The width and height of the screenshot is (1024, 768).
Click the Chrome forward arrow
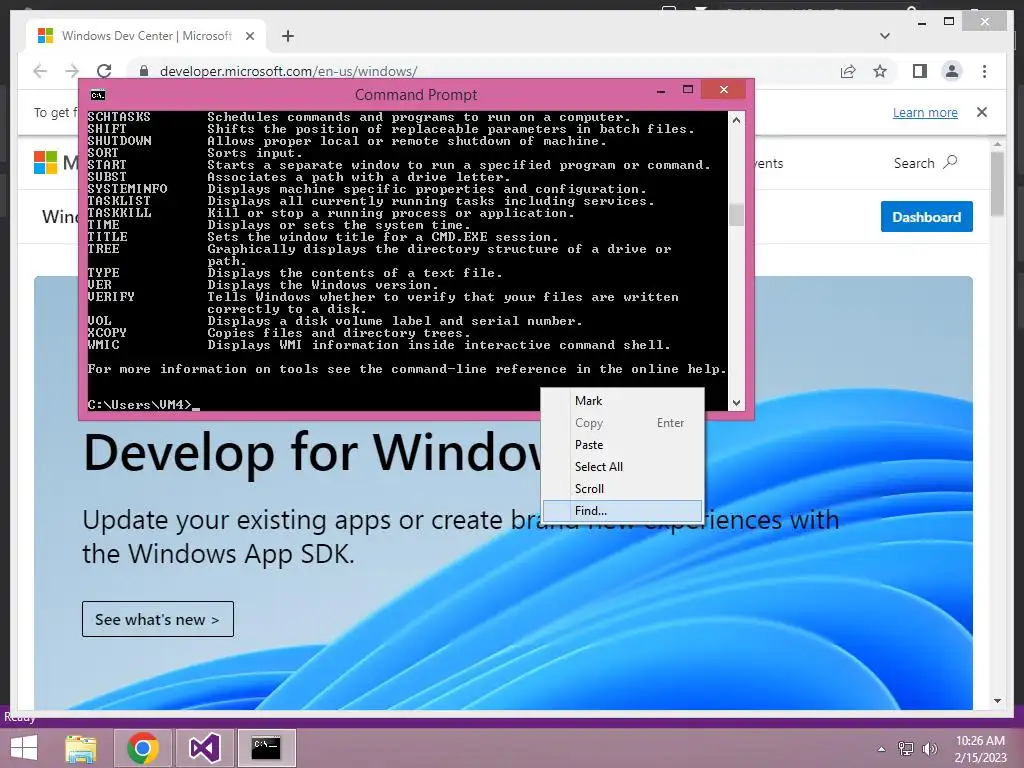[x=72, y=71]
